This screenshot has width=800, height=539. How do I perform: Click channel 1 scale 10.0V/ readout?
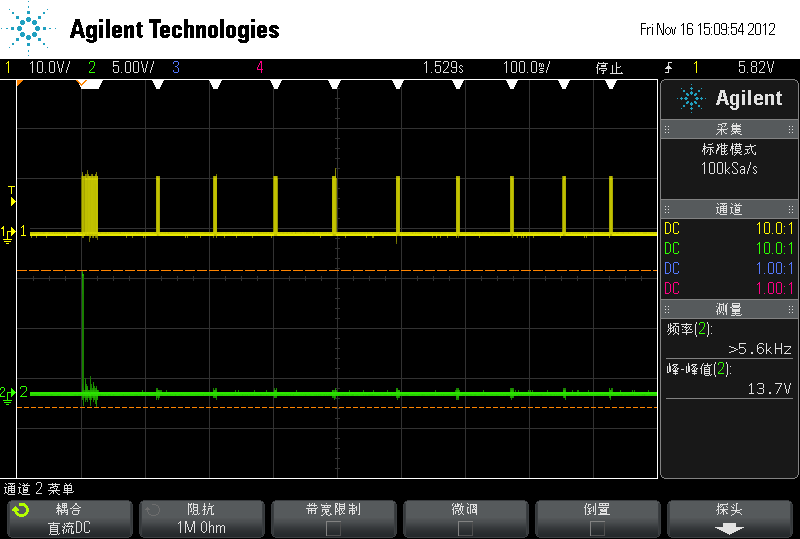(49, 67)
